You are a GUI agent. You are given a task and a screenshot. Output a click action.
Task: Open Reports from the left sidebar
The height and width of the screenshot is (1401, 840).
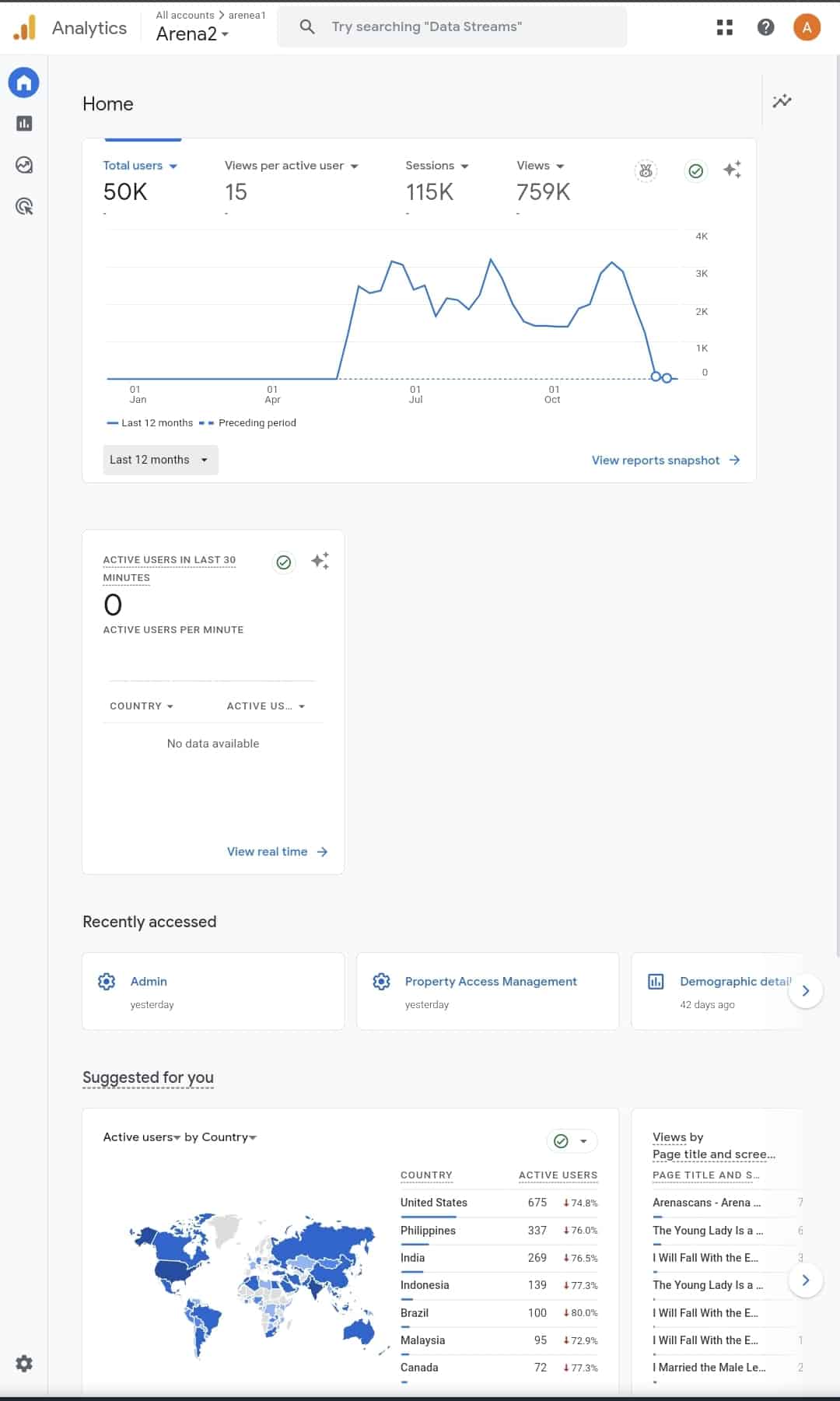pos(24,124)
